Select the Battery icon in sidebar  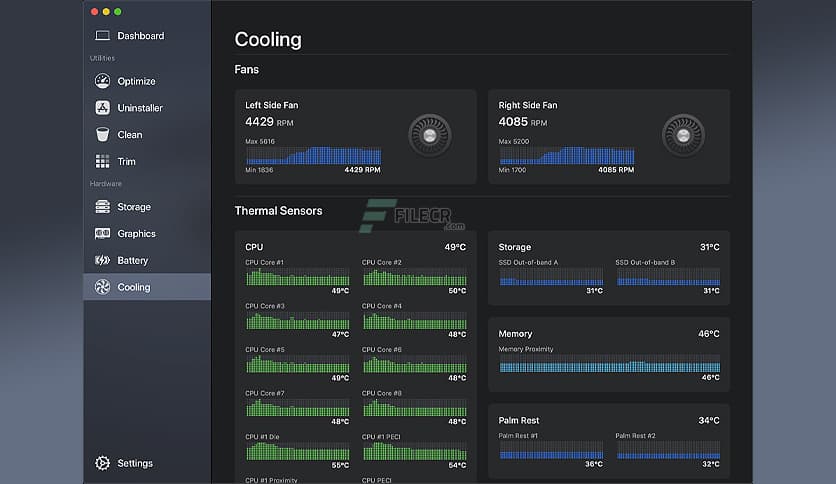coord(102,260)
